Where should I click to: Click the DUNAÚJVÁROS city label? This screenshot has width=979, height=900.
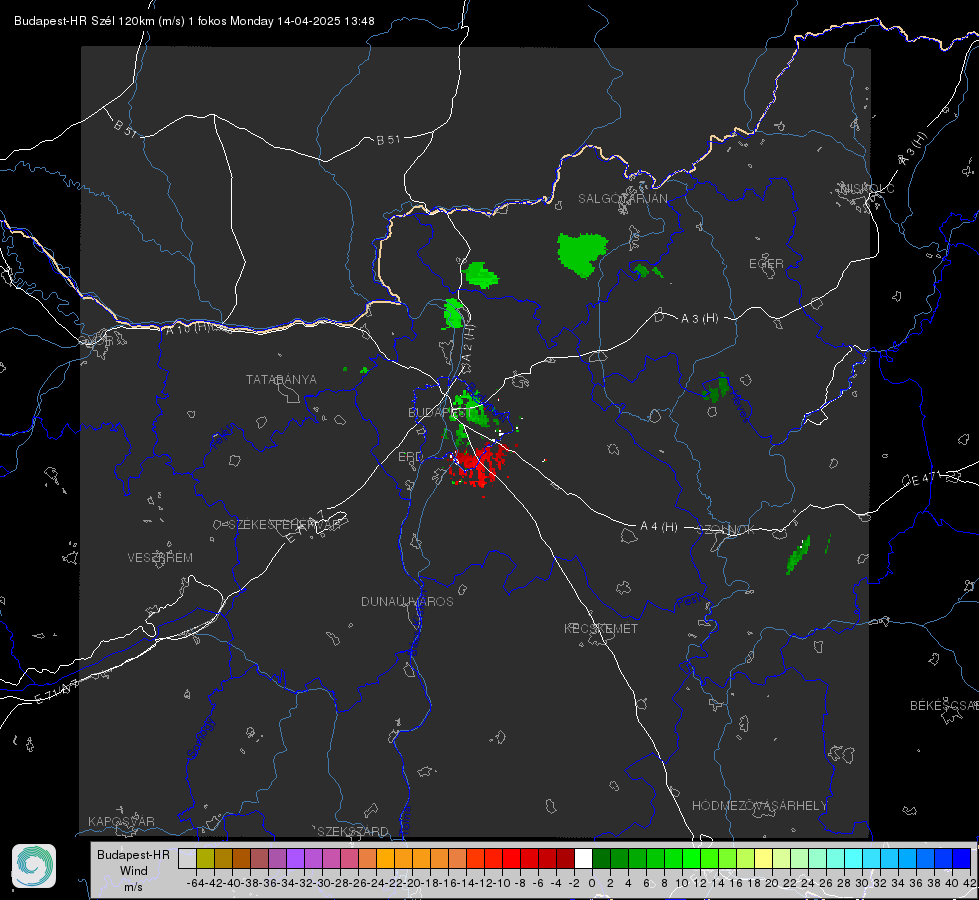click(407, 601)
